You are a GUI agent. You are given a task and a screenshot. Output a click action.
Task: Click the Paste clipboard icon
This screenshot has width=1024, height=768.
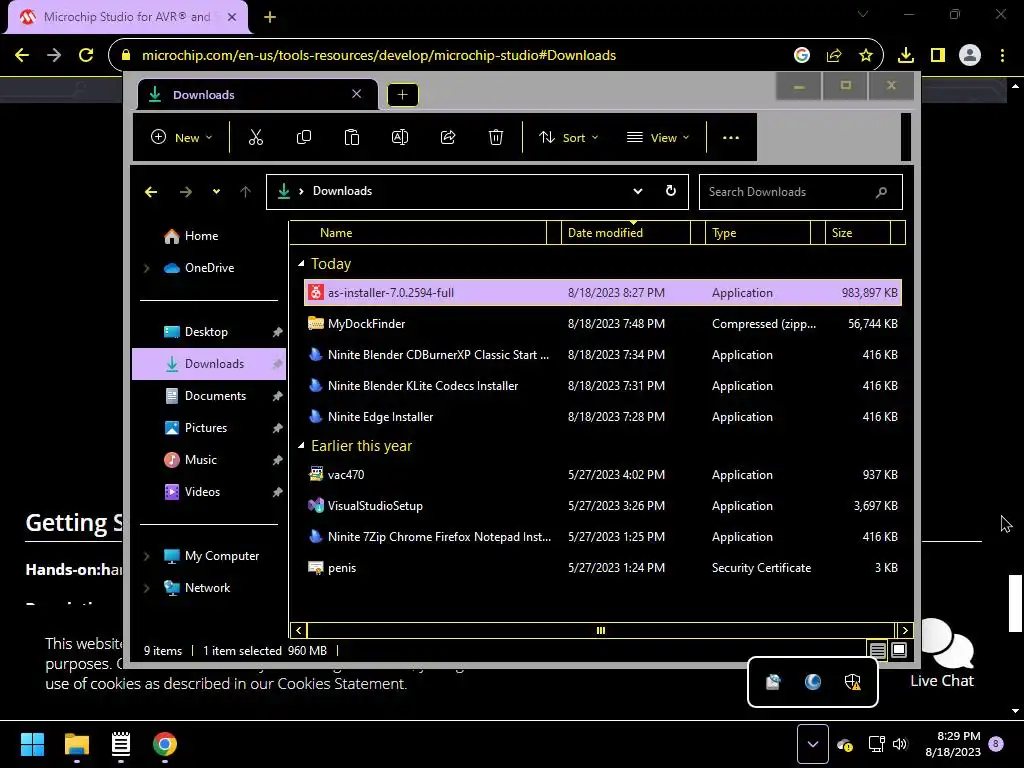pyautogui.click(x=351, y=137)
